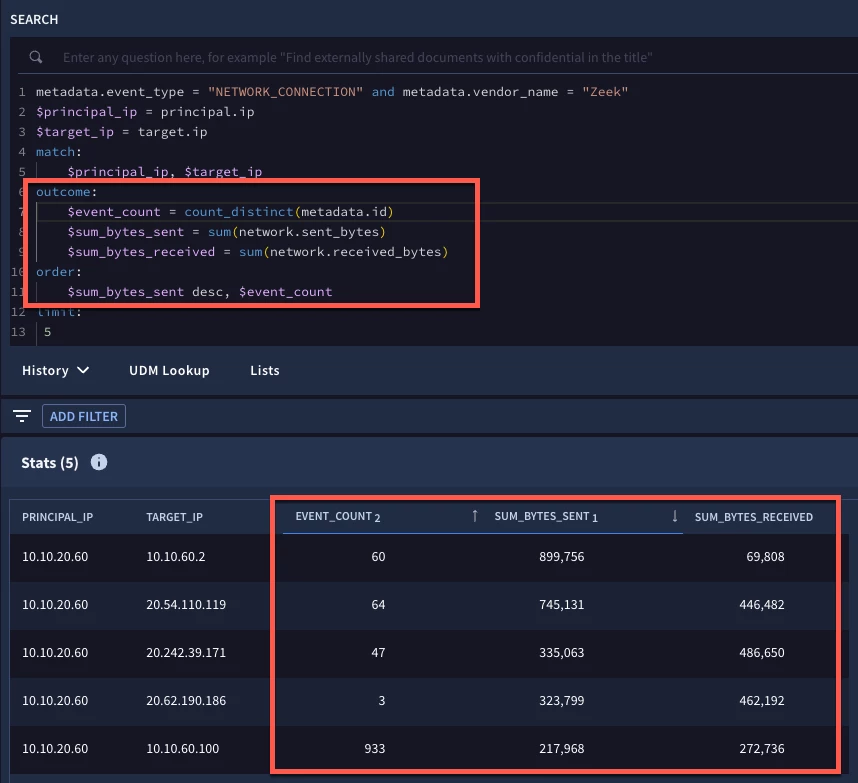Viewport: 858px width, 783px height.
Task: Click bytes sent value 323,799
Action: pos(562,700)
